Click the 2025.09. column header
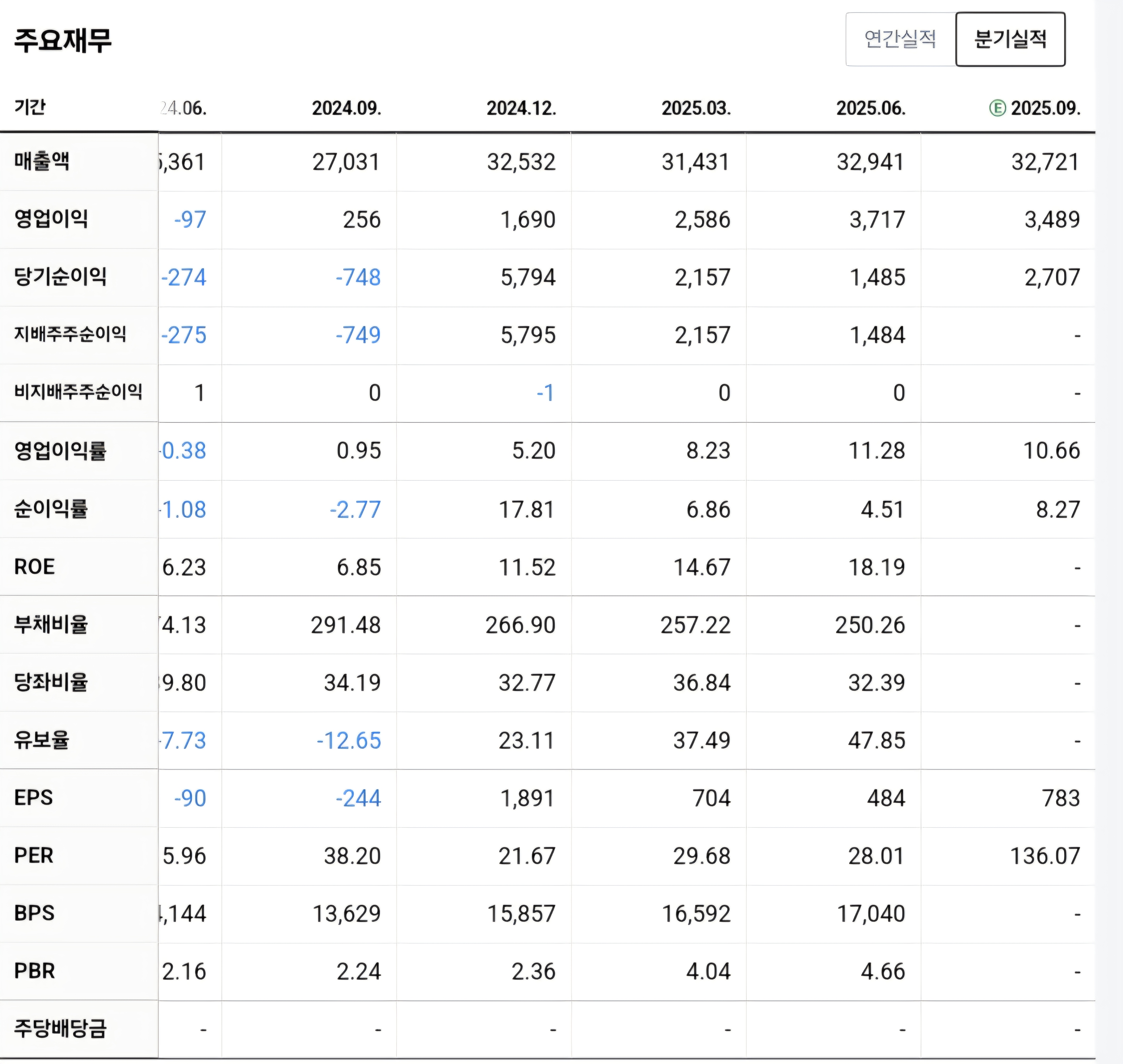This screenshot has width=1123, height=1064. point(1045,108)
